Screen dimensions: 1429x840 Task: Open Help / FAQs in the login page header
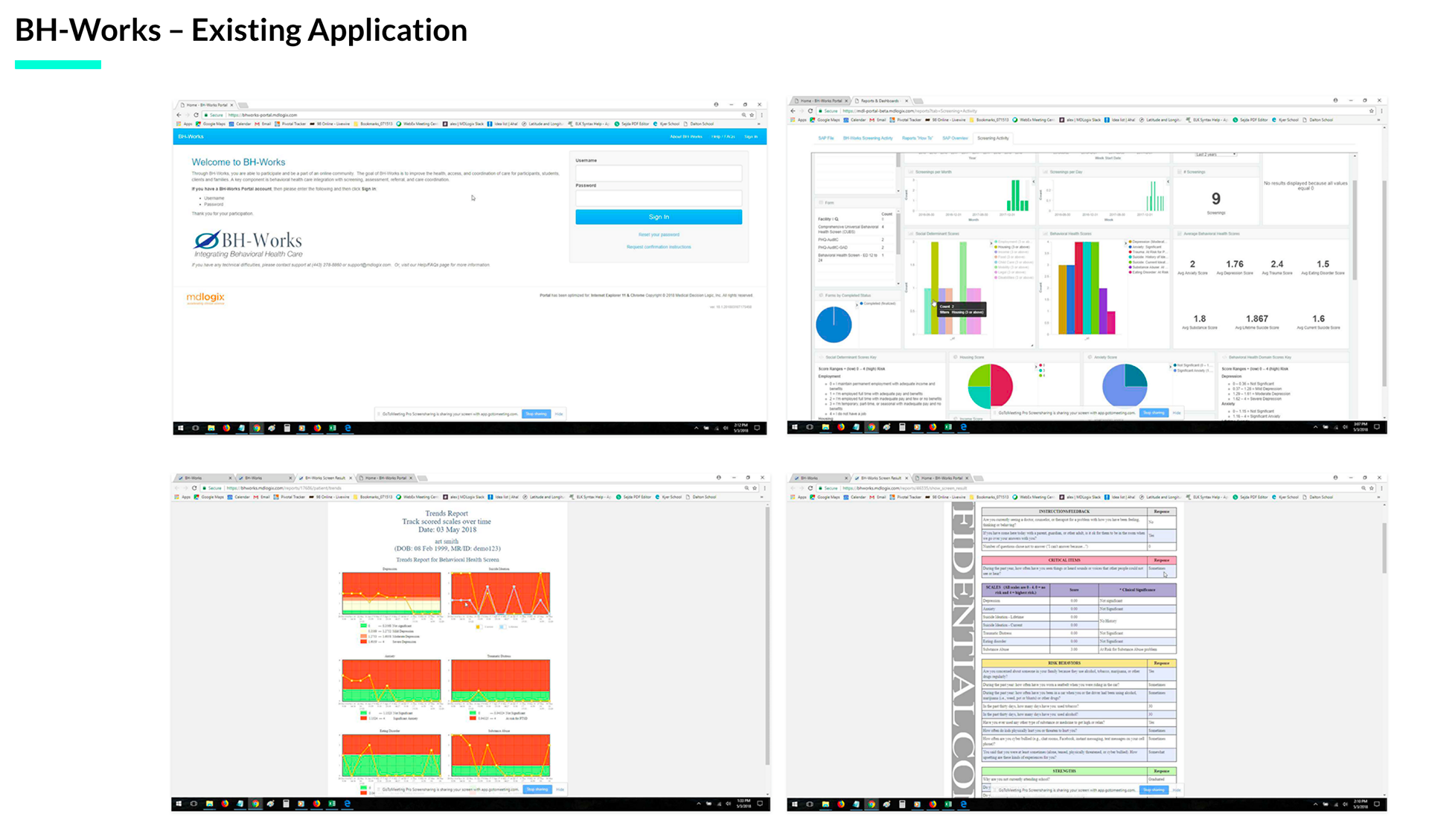[x=723, y=137]
